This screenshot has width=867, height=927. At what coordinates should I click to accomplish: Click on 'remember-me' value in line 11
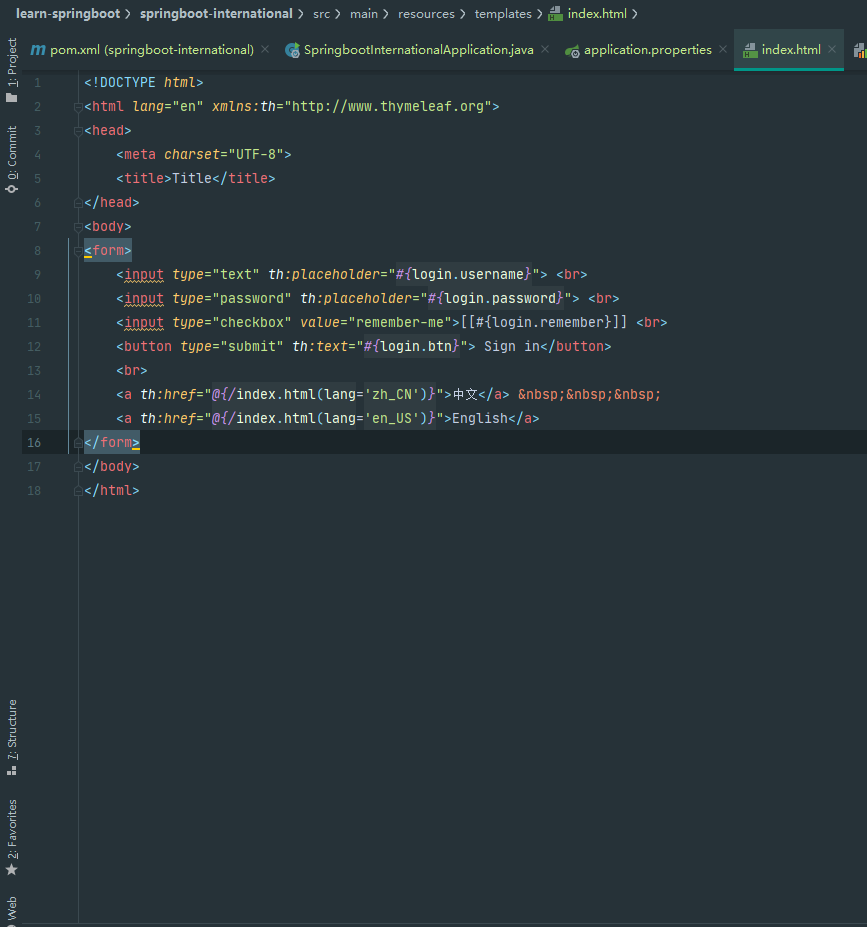[400, 322]
